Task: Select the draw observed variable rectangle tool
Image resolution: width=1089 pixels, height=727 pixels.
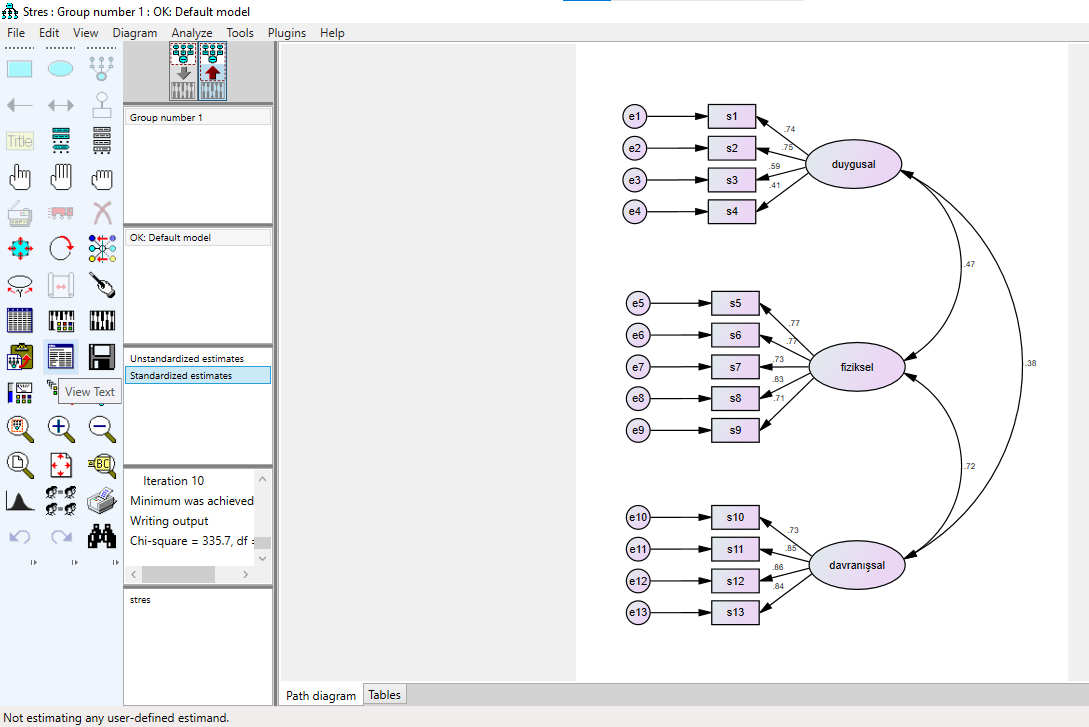Action: tap(20, 69)
